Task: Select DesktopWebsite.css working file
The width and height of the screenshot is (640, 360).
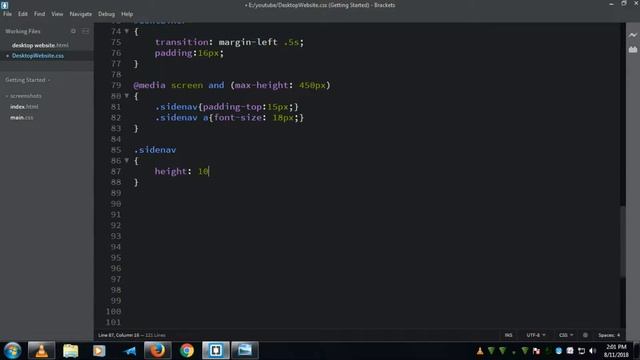Action: click(38, 56)
